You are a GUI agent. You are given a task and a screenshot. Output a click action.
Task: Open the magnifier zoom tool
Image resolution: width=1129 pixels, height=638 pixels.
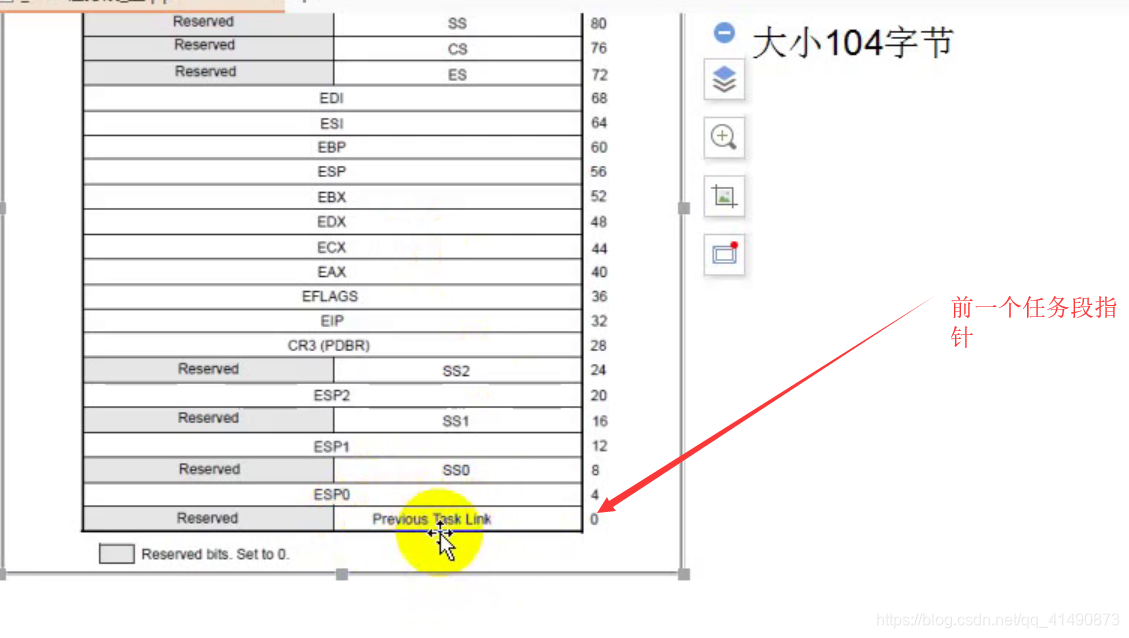click(x=723, y=138)
